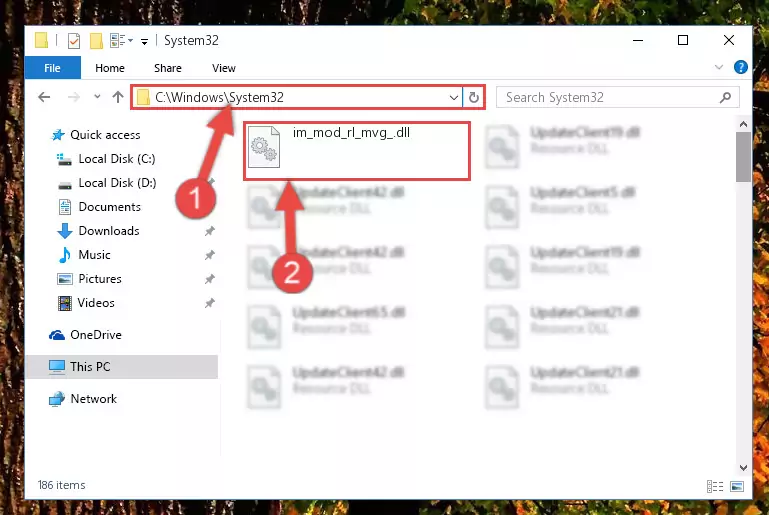Maximize the System32 window

[x=683, y=40]
